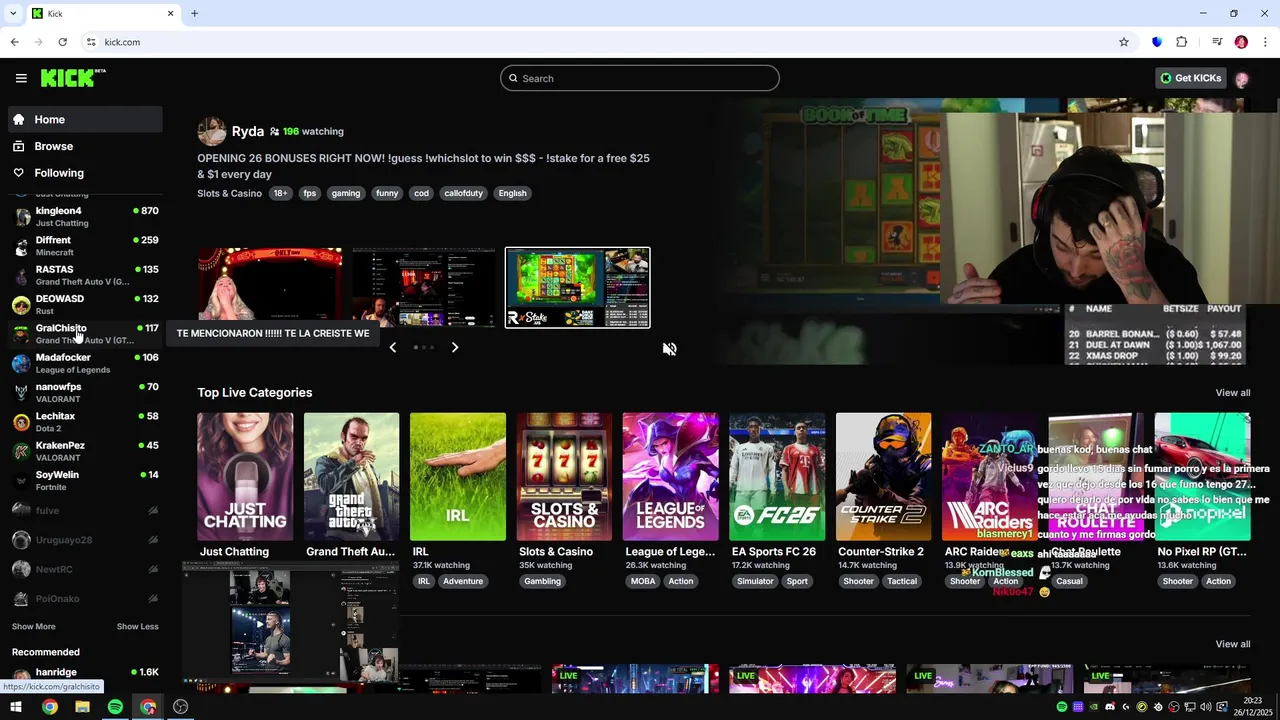Open the browser media controls icon
The width and height of the screenshot is (1280, 720).
pyautogui.click(x=1217, y=42)
